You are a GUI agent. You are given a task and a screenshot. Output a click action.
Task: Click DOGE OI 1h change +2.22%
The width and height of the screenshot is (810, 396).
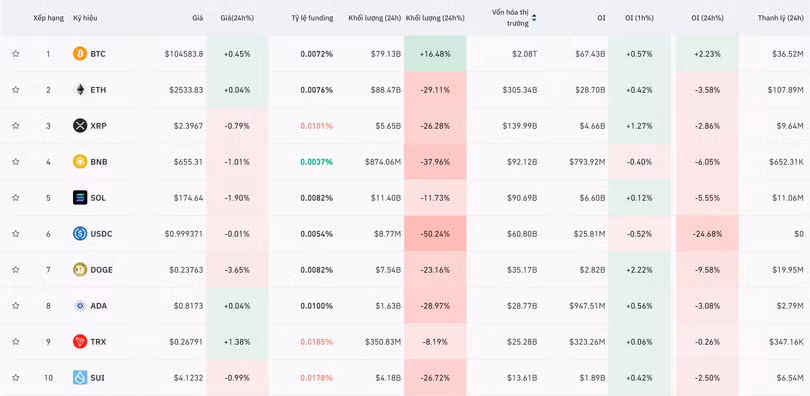click(x=639, y=270)
